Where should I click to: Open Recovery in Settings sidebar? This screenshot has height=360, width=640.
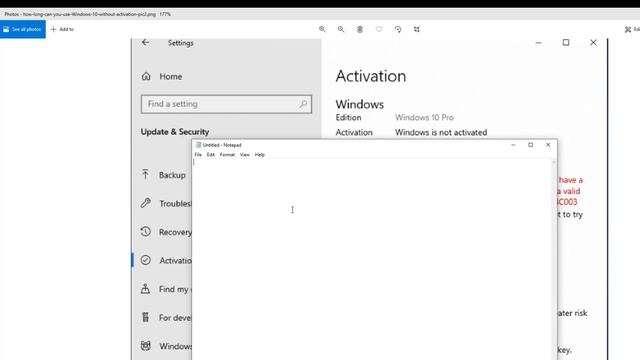[166, 232]
